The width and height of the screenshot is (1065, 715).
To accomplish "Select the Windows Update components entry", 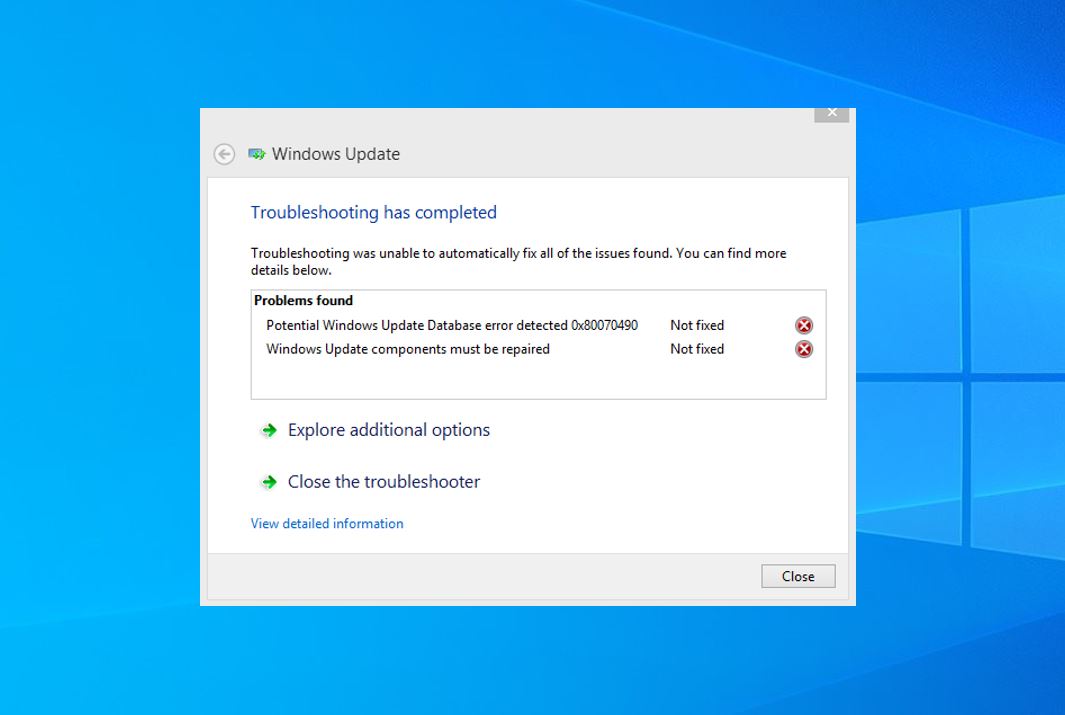I will point(409,349).
